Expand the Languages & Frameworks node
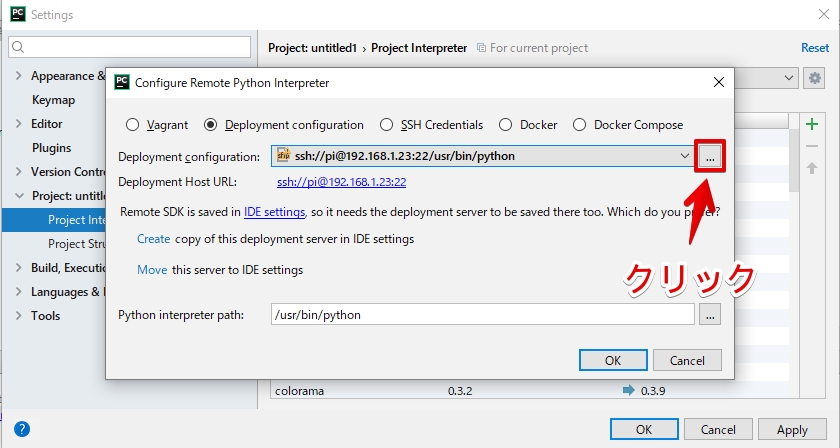 click(19, 292)
